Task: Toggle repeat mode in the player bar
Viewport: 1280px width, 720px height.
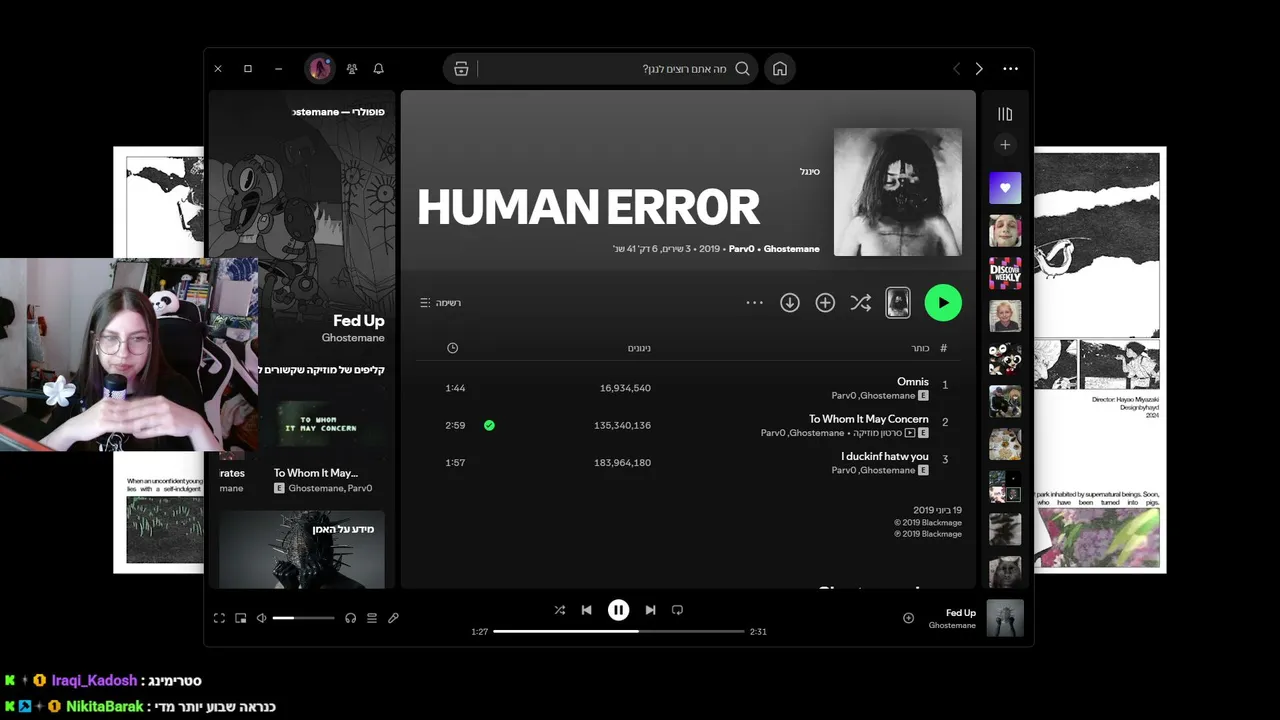Action: click(x=677, y=610)
